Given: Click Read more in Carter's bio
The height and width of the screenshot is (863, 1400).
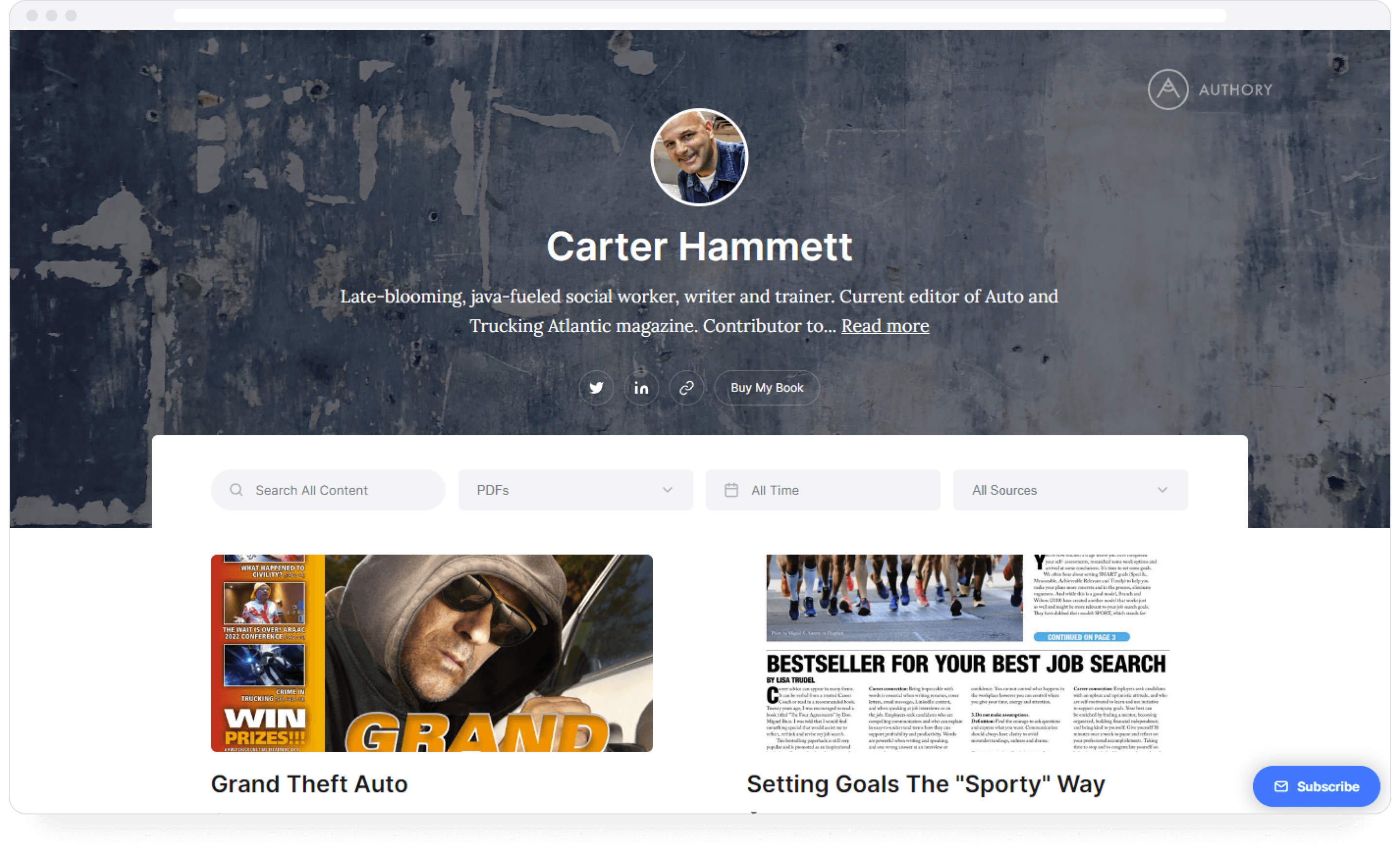Looking at the screenshot, I should click(x=885, y=326).
